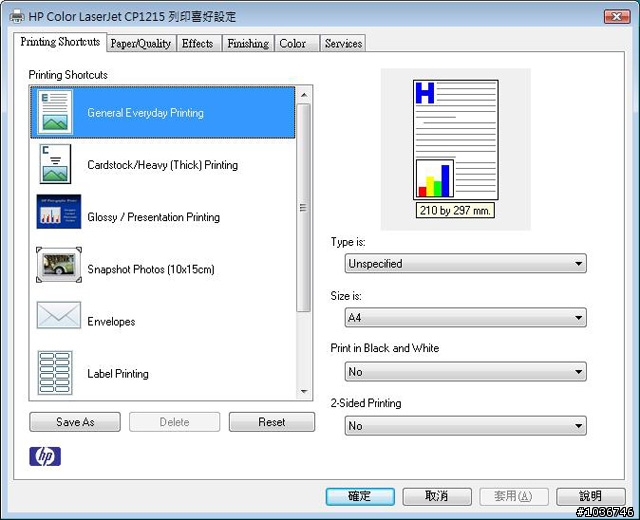640x520 pixels.
Task: Open the Finishing tab
Action: [x=248, y=43]
